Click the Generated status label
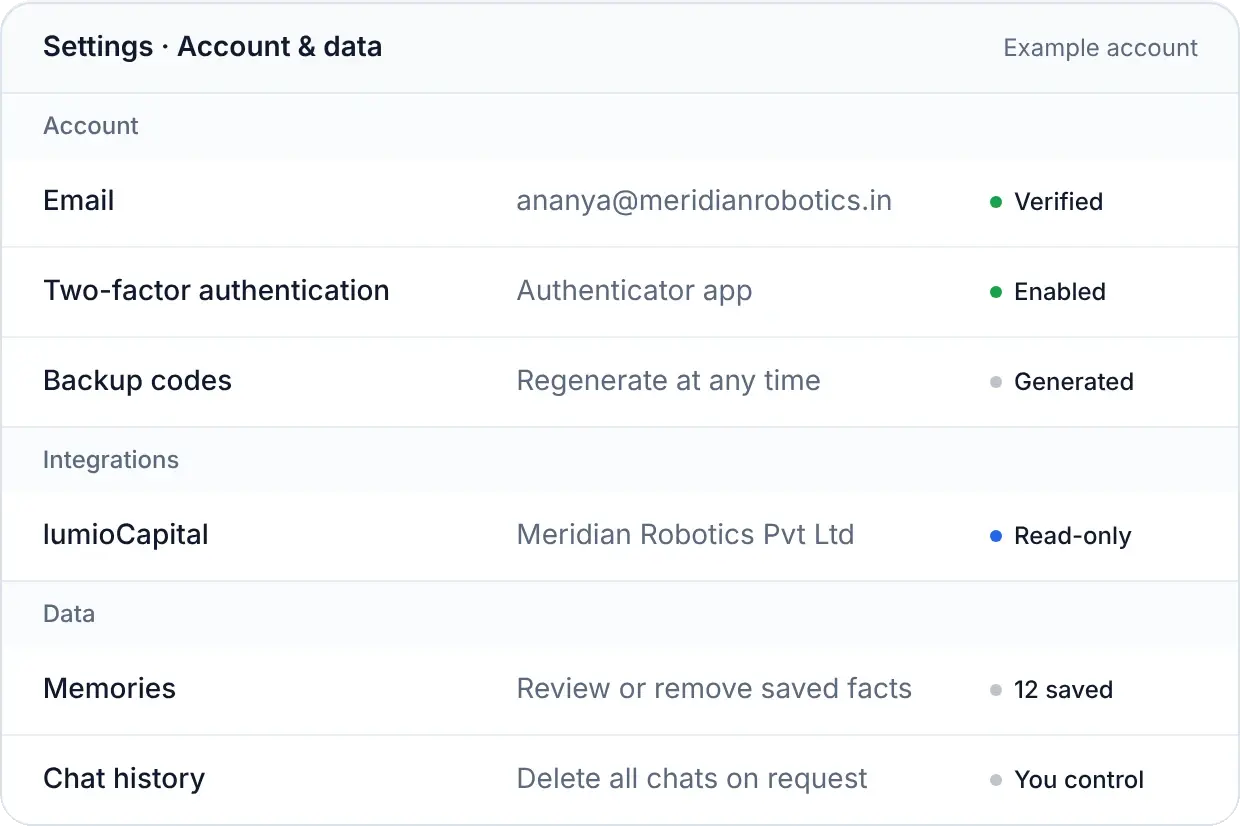 pyautogui.click(x=1074, y=382)
